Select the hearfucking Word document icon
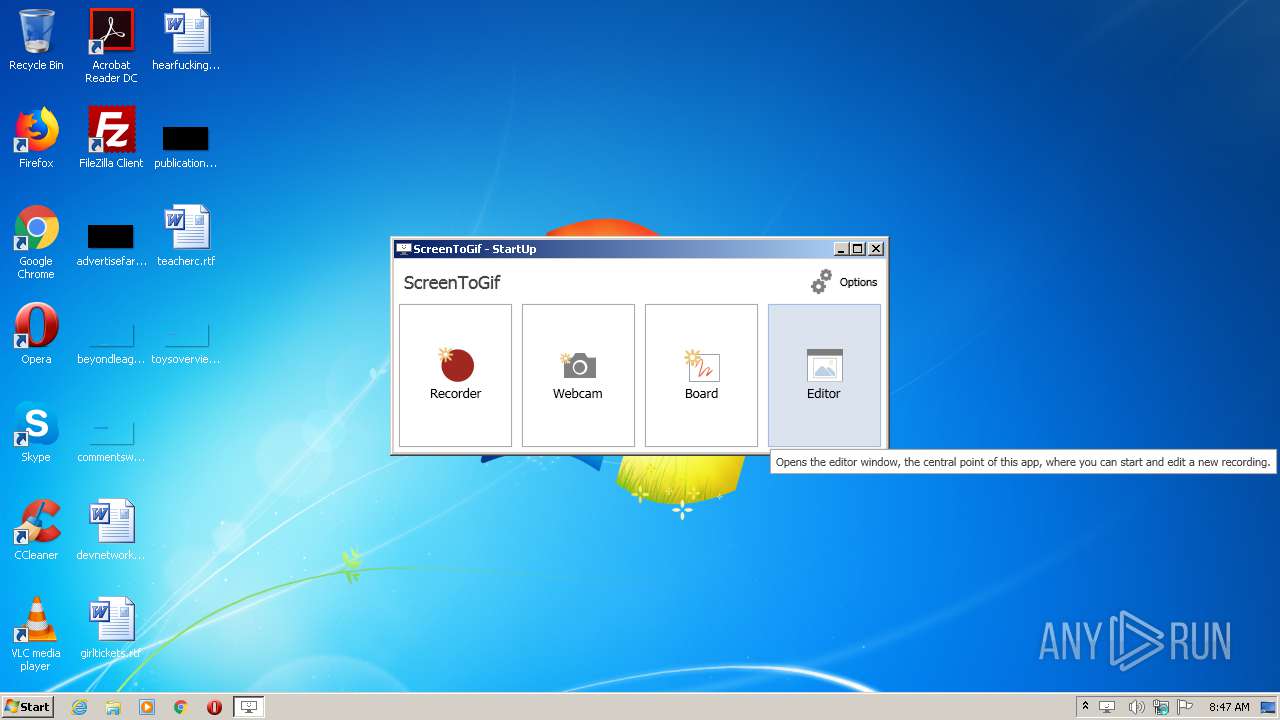The image size is (1280, 720). tap(186, 41)
